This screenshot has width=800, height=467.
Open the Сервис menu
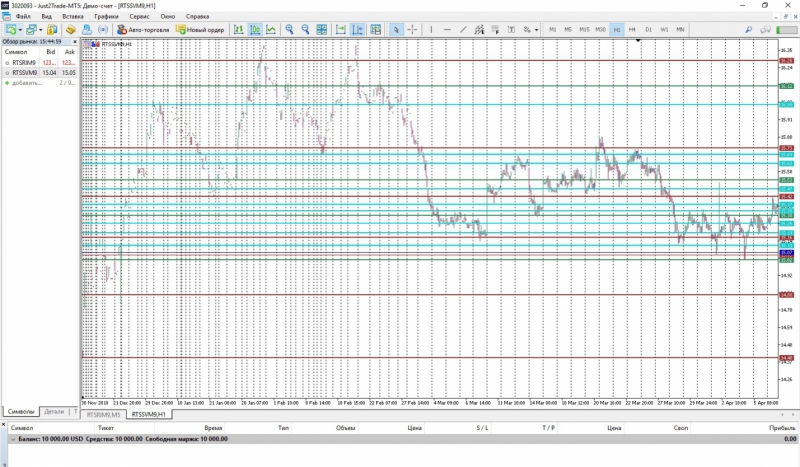tap(139, 16)
